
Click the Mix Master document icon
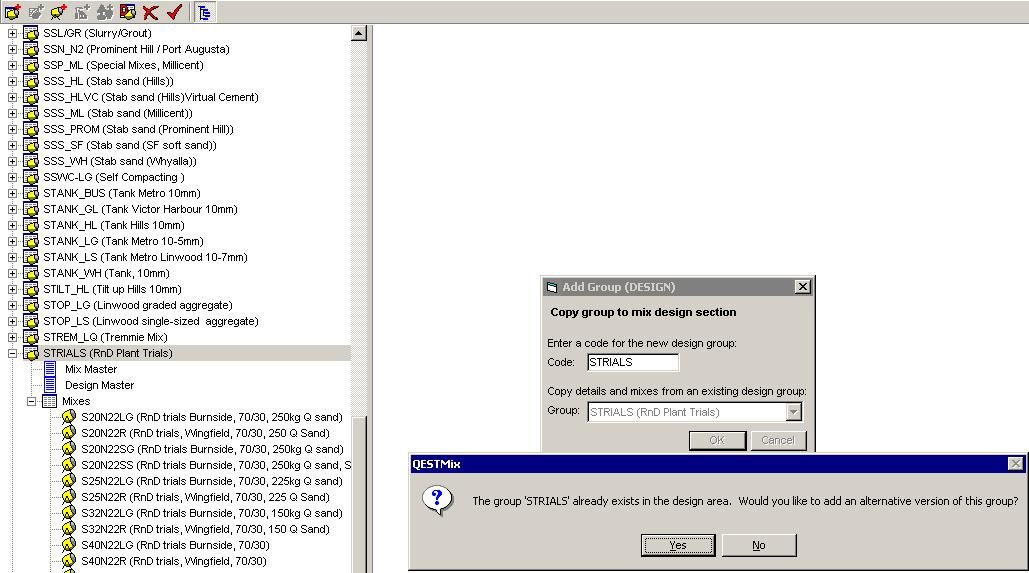[x=50, y=369]
